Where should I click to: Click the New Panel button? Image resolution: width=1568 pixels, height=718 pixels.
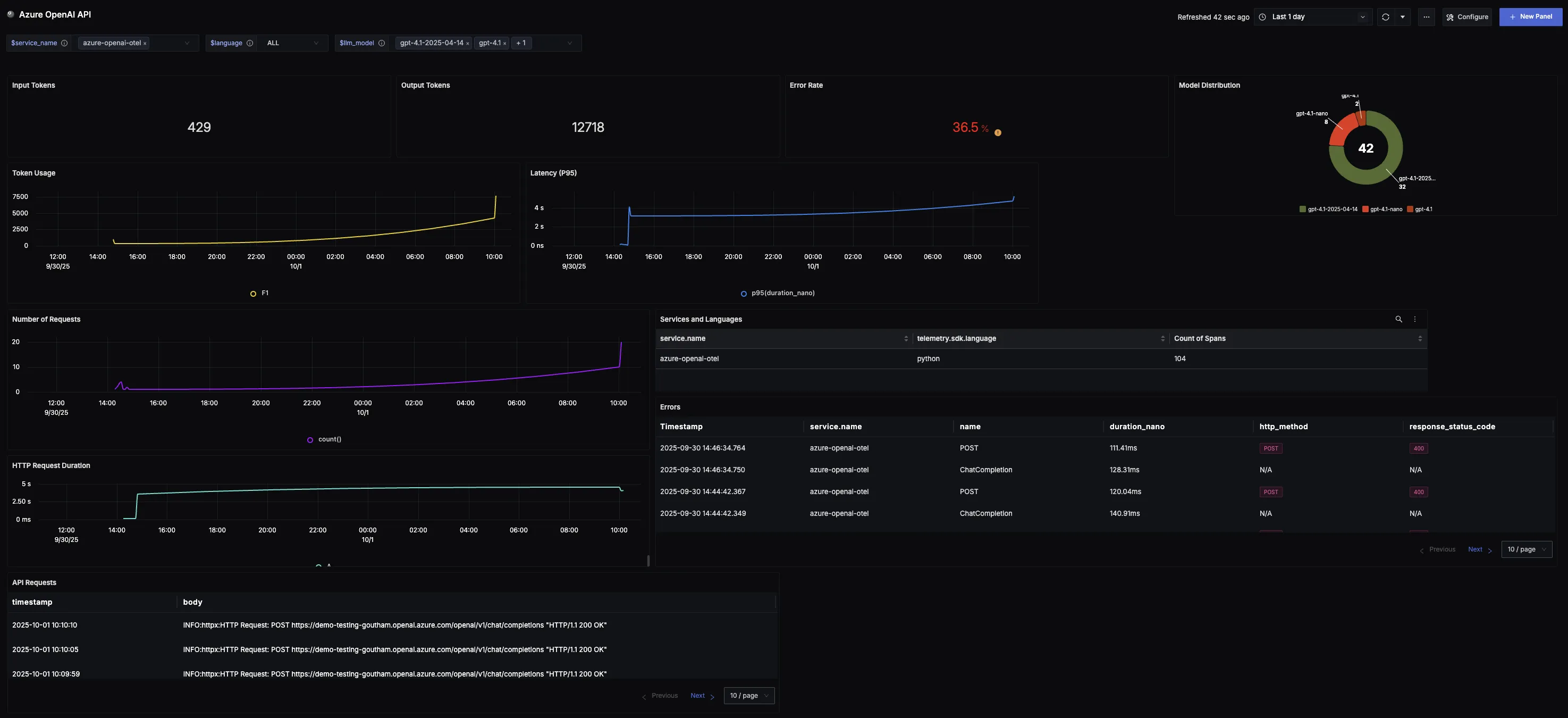coord(1530,17)
